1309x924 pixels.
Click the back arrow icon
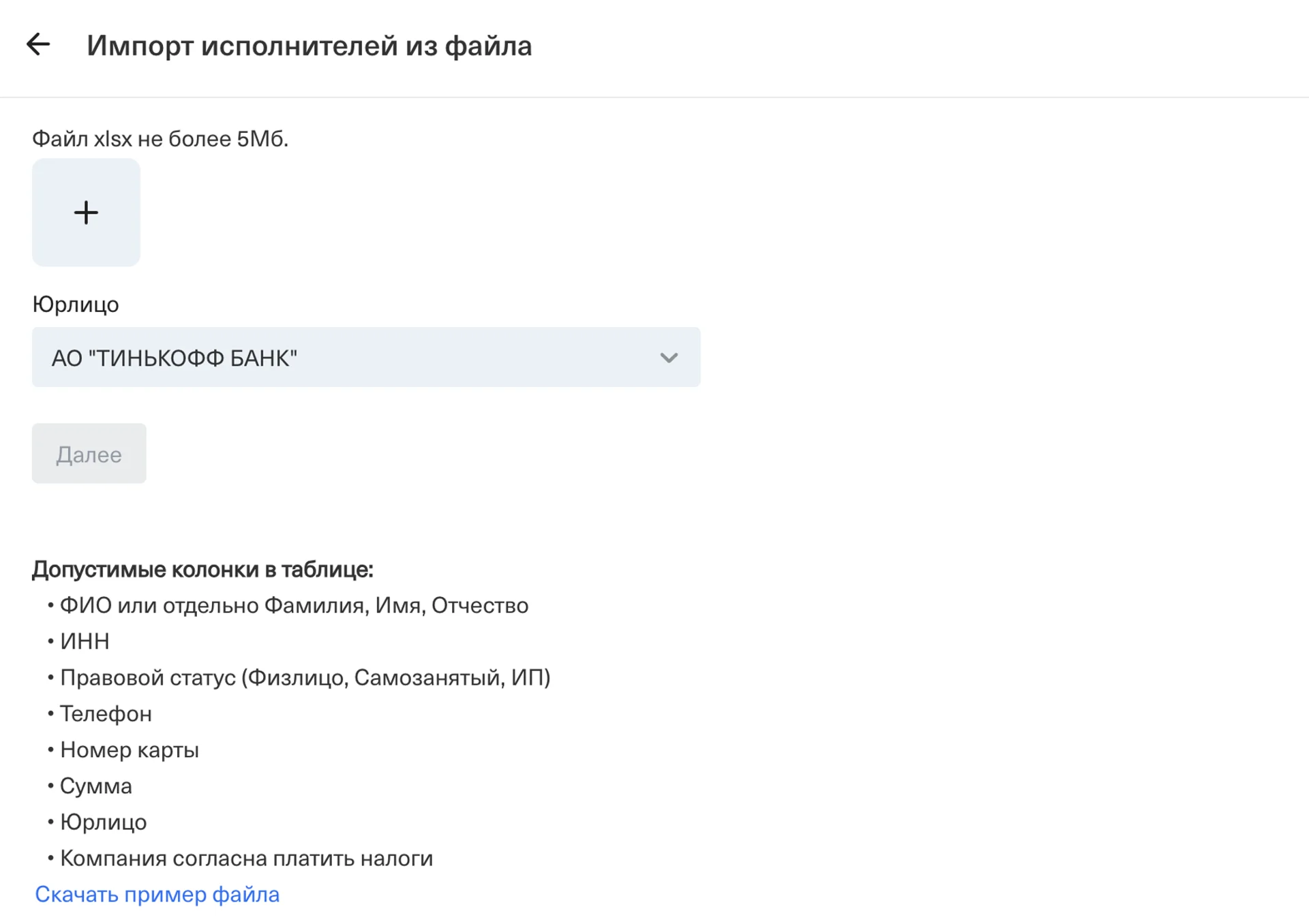coord(38,45)
